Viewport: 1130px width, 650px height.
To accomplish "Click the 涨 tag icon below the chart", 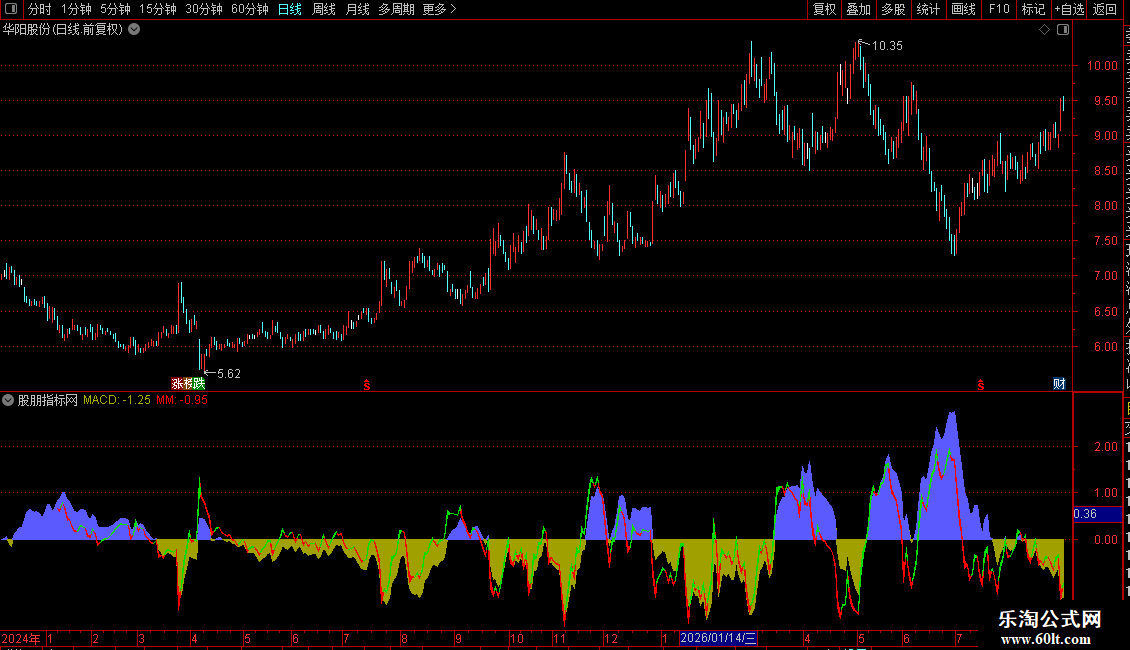I will coord(177,383).
